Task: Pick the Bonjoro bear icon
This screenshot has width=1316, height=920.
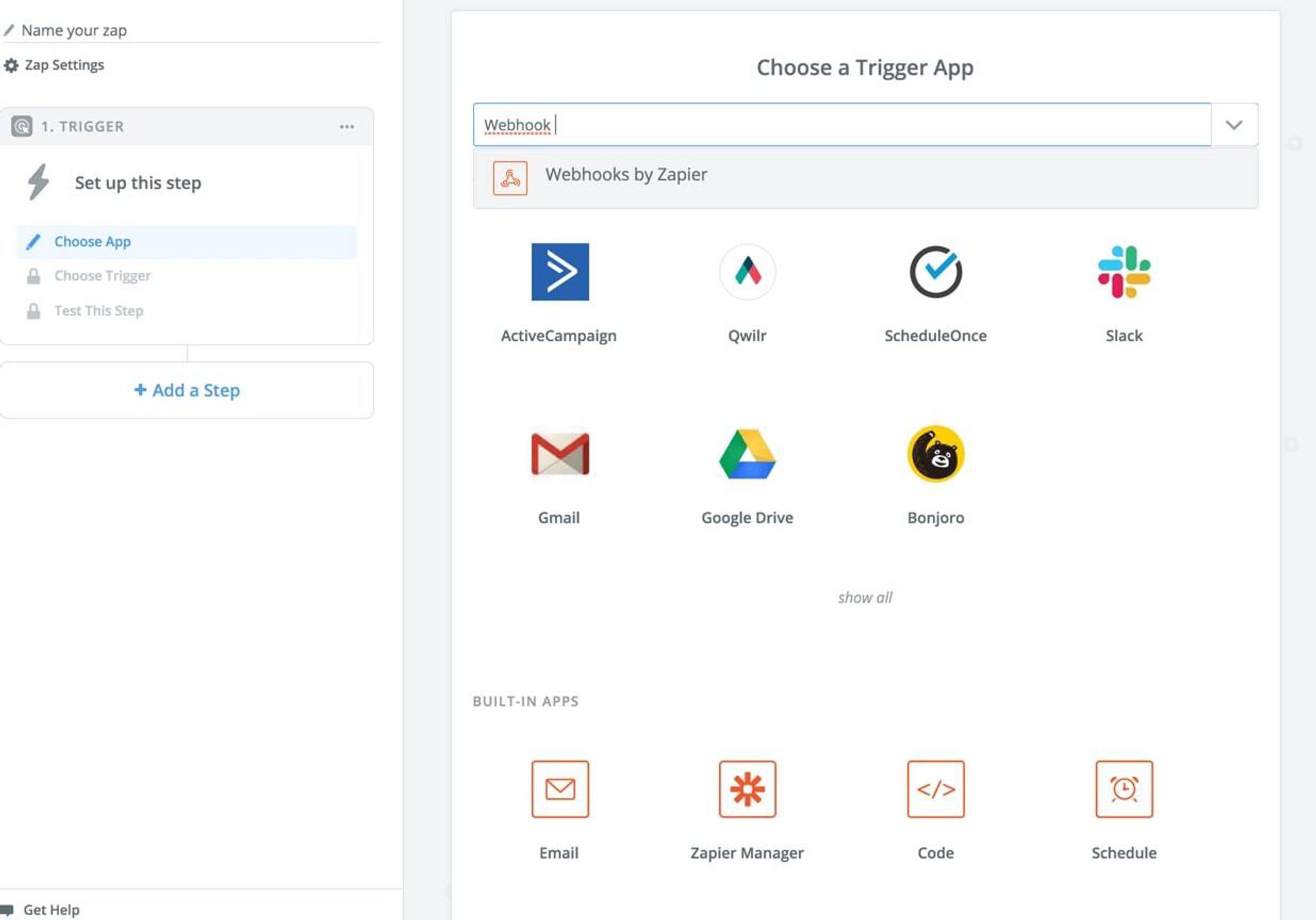Action: (935, 454)
